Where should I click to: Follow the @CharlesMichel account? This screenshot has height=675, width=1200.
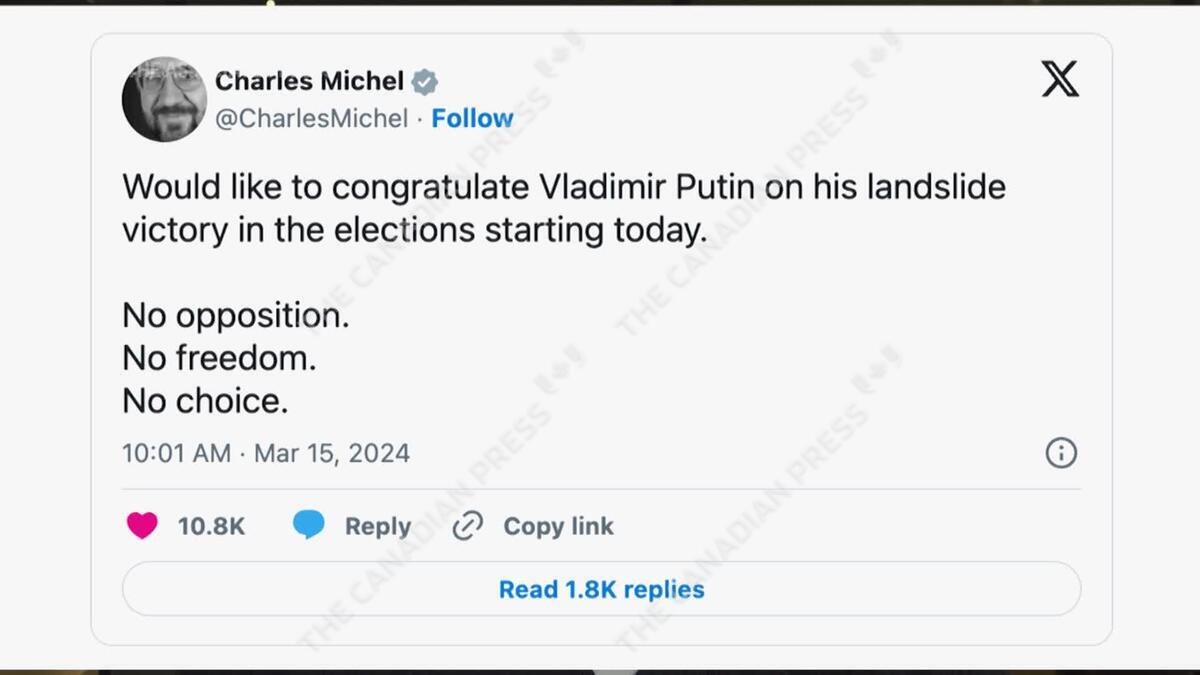tap(472, 118)
